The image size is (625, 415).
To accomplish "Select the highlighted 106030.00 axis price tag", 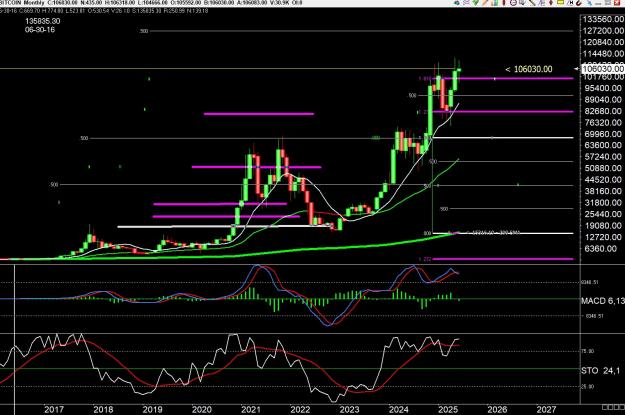I will click(x=603, y=69).
